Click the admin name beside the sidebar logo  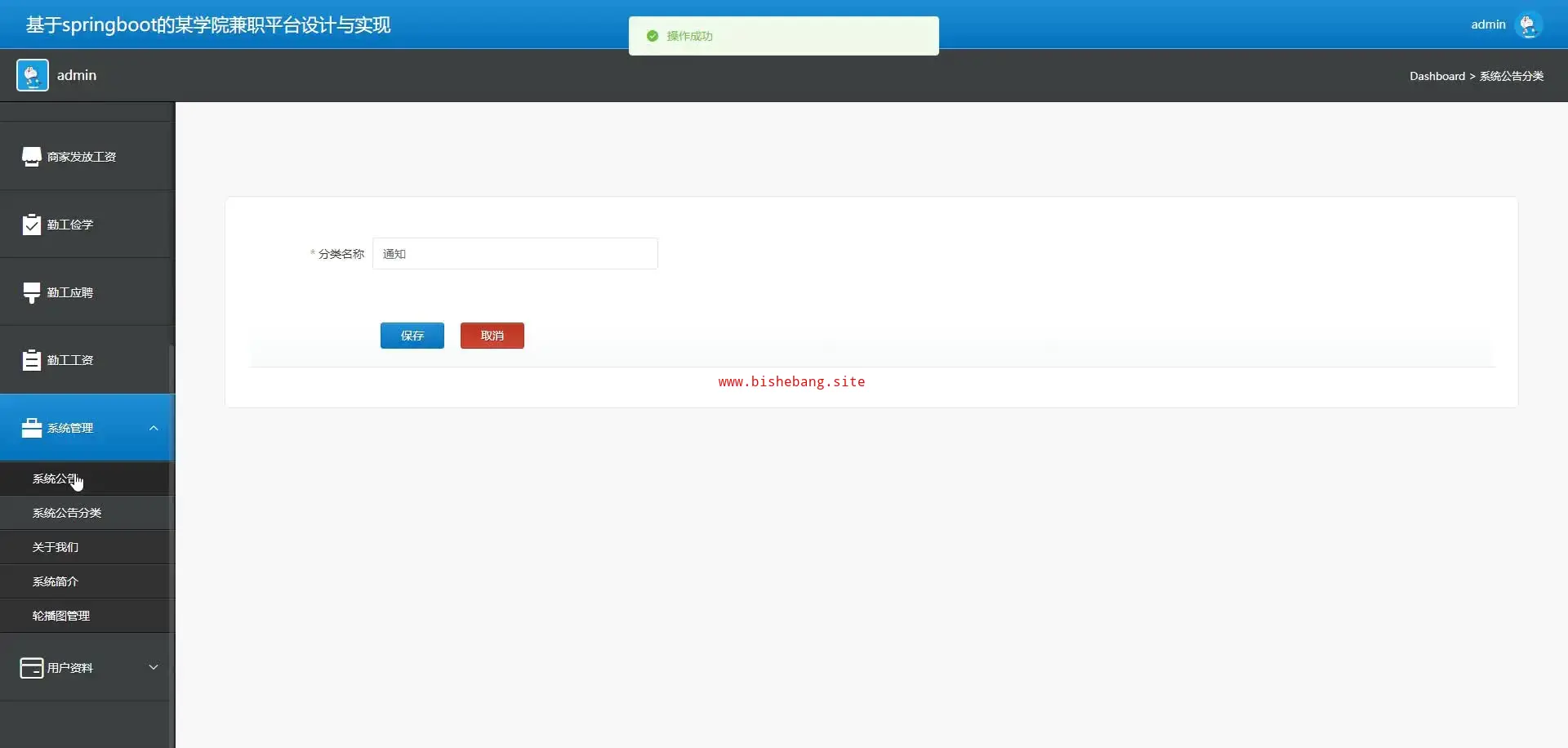tap(77, 75)
